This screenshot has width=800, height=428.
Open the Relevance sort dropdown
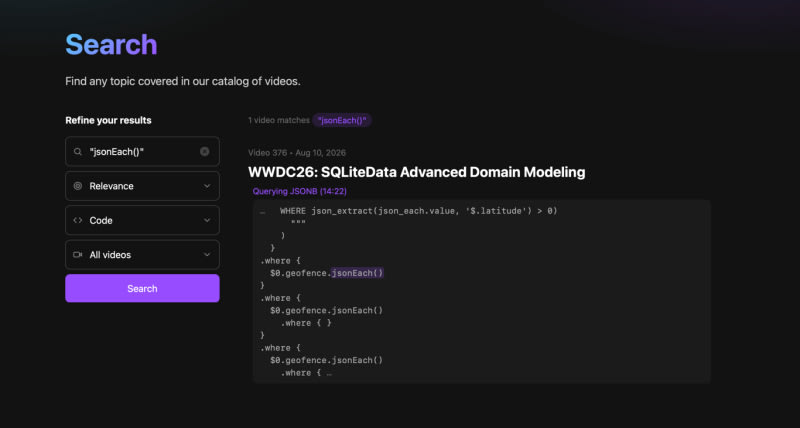click(x=142, y=186)
